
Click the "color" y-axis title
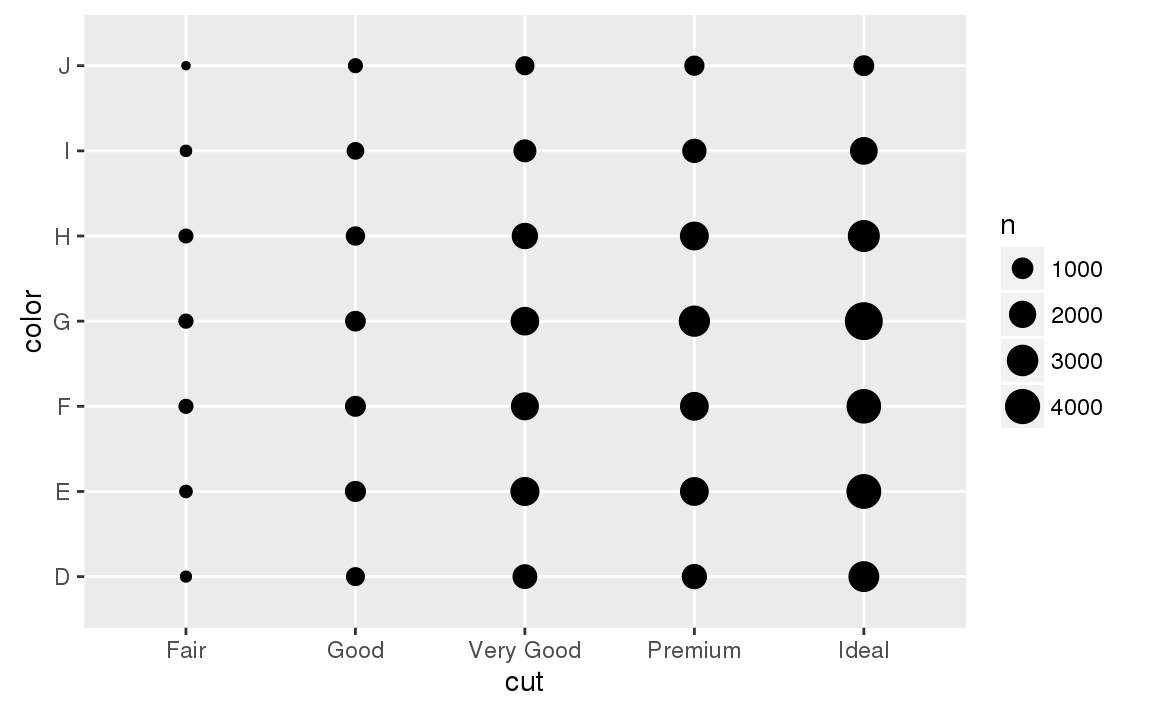click(x=33, y=321)
